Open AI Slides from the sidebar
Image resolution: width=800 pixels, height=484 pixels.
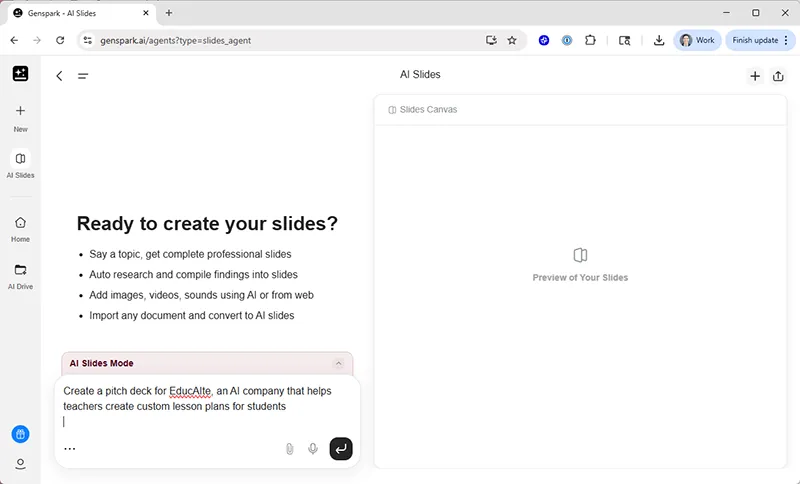click(20, 159)
